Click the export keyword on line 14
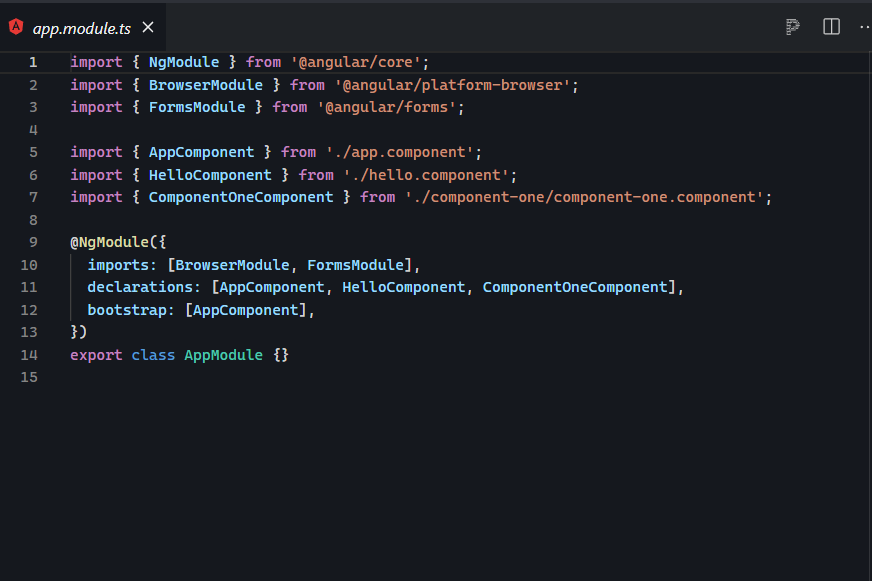This screenshot has height=581, width=872. [x=95, y=354]
